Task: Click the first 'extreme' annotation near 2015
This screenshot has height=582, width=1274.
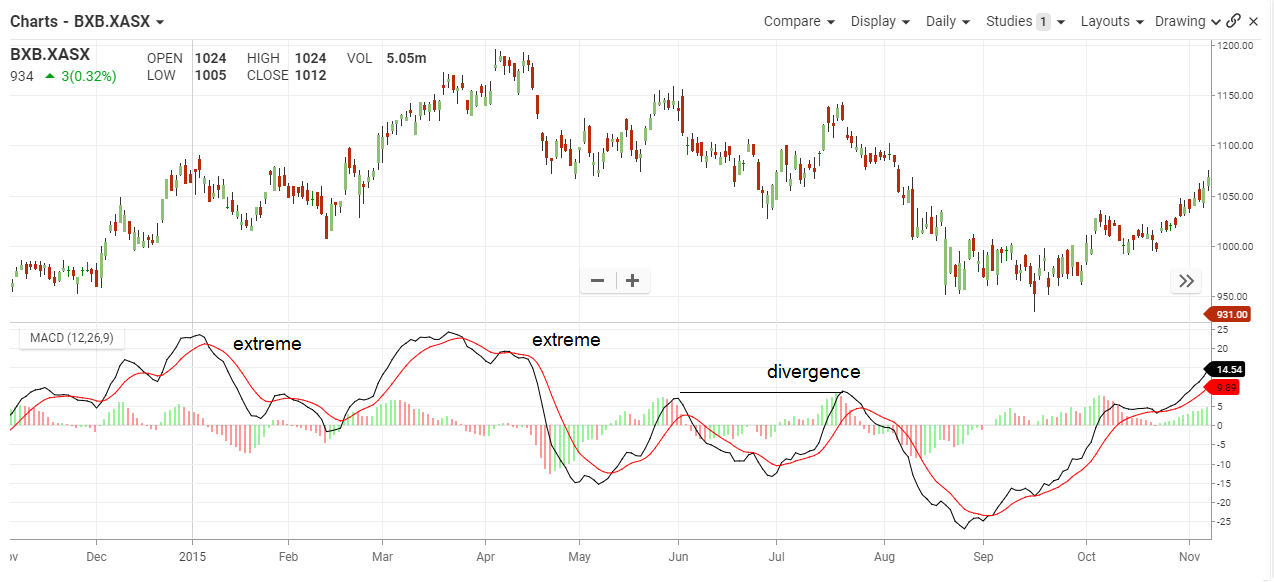Action: tap(267, 344)
